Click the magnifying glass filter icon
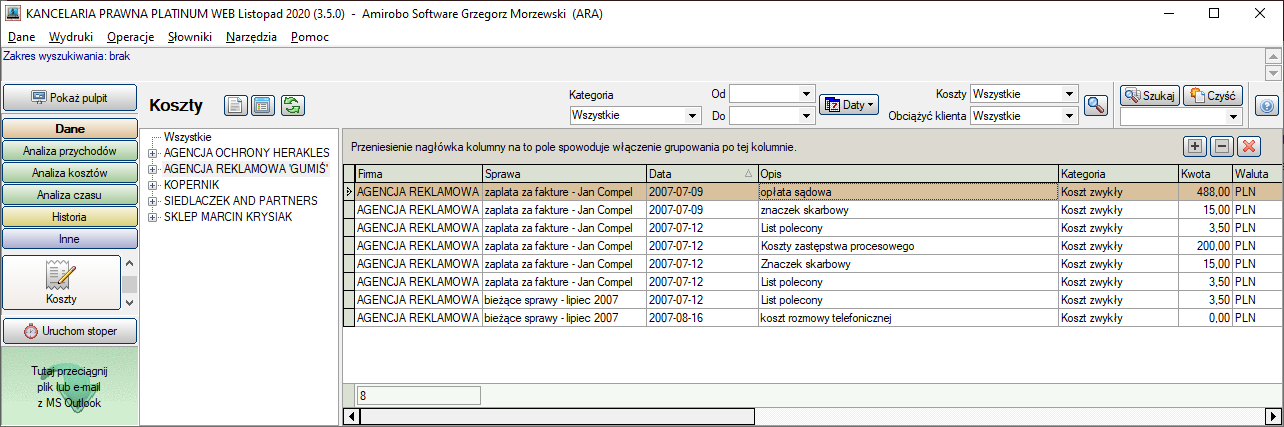Screen dimensions: 1284x427 coord(1097,105)
